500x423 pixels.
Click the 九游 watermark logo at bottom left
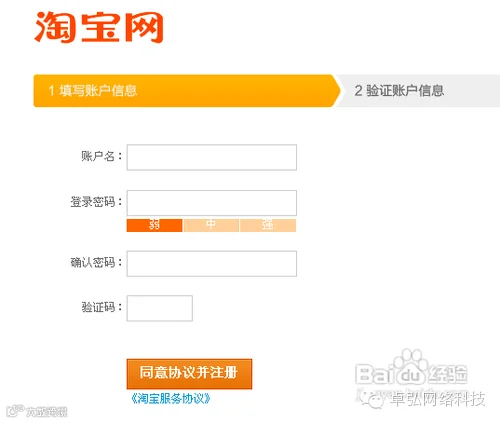pos(37,411)
